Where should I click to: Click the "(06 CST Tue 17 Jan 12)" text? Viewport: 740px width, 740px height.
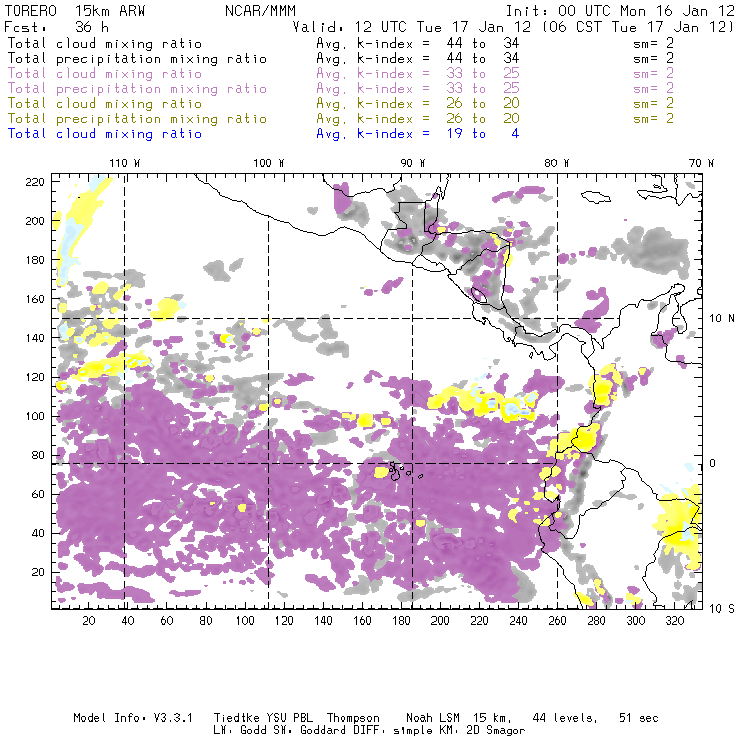pyautogui.click(x=638, y=27)
